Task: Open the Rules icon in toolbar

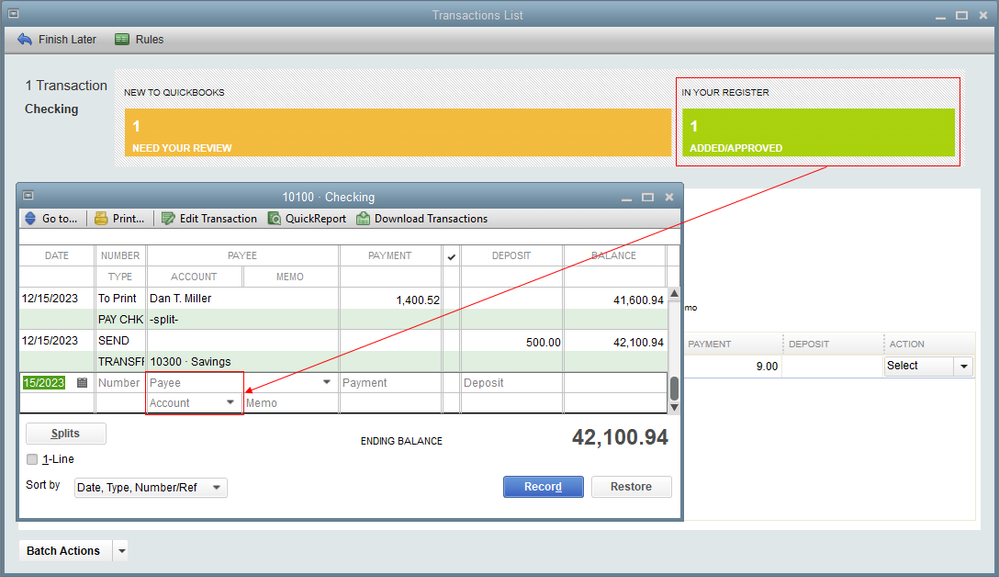Action: (x=122, y=39)
